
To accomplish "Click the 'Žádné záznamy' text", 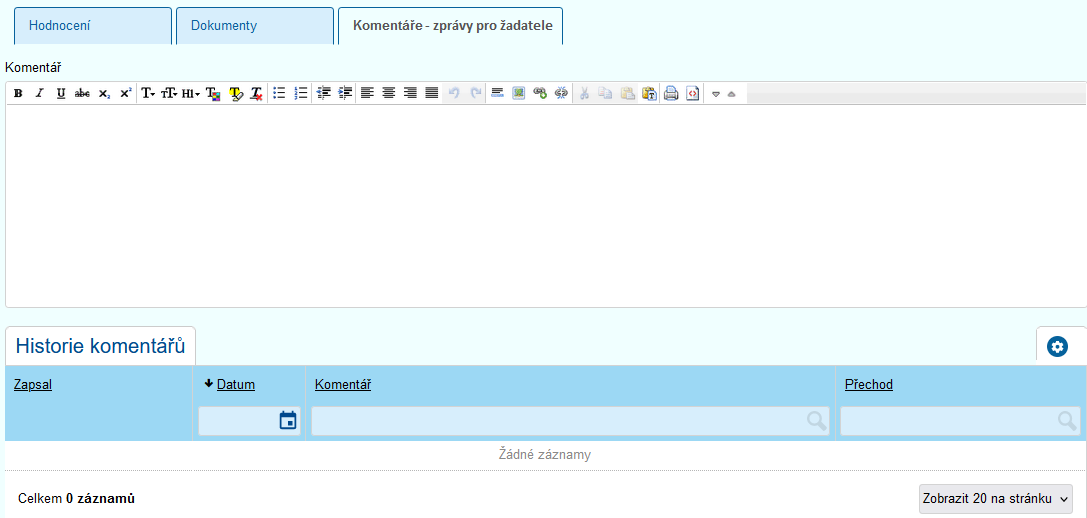I will coord(545,455).
